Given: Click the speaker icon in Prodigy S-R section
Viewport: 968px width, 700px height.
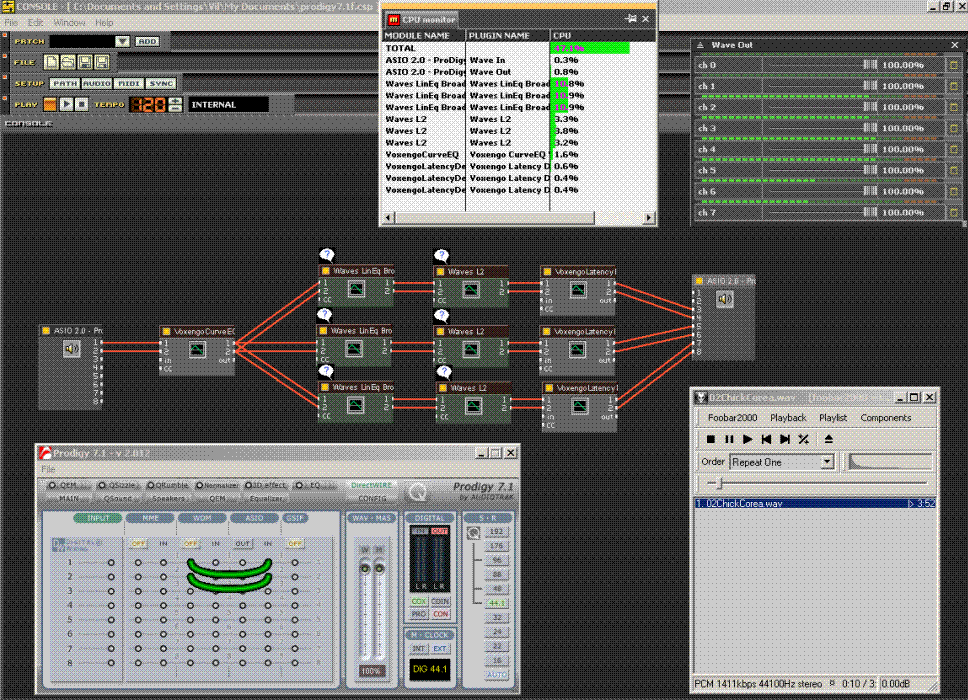Looking at the screenshot, I should coord(474,533).
